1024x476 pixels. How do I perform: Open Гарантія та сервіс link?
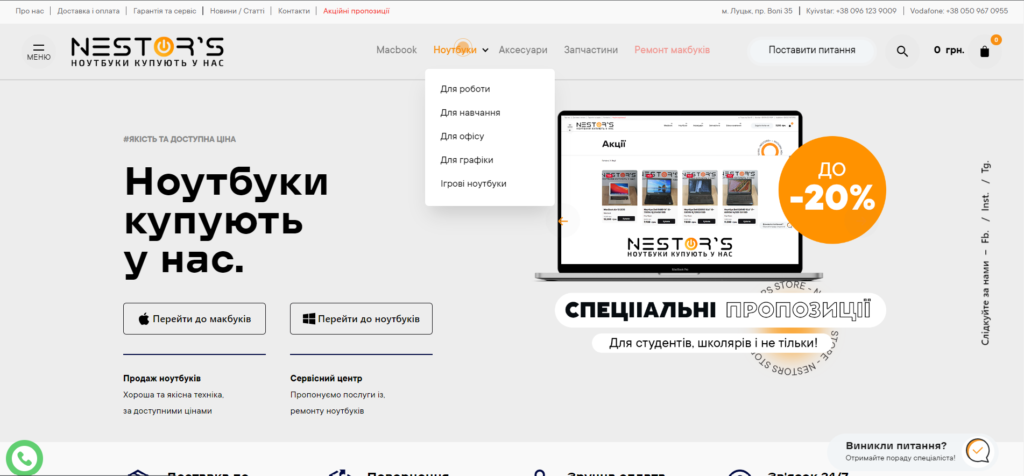[x=165, y=11]
